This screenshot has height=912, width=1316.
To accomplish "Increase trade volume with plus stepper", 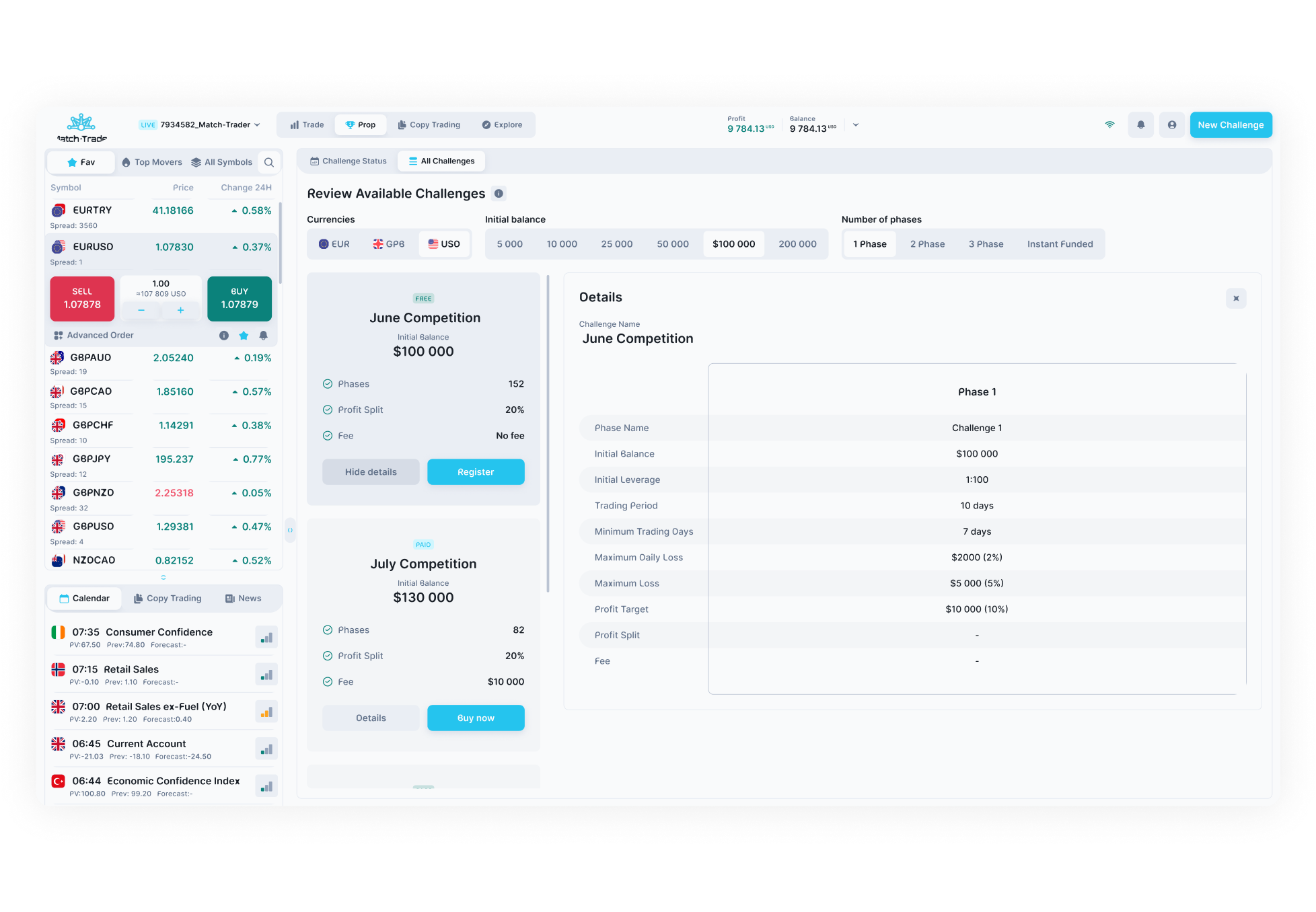I will [180, 310].
